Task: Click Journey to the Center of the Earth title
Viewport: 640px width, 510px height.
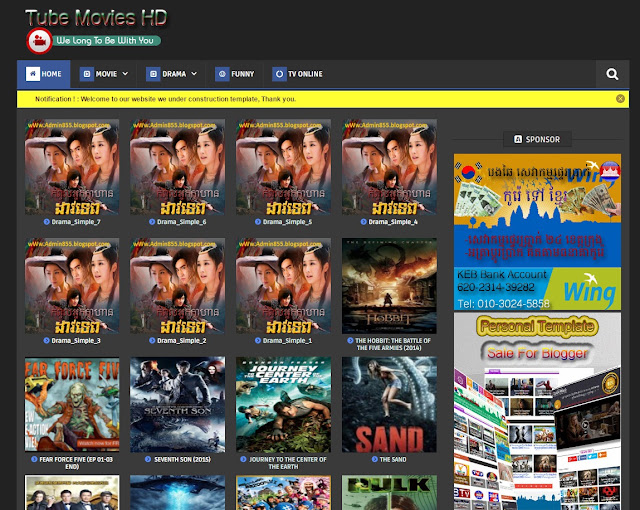Action: pos(288,463)
